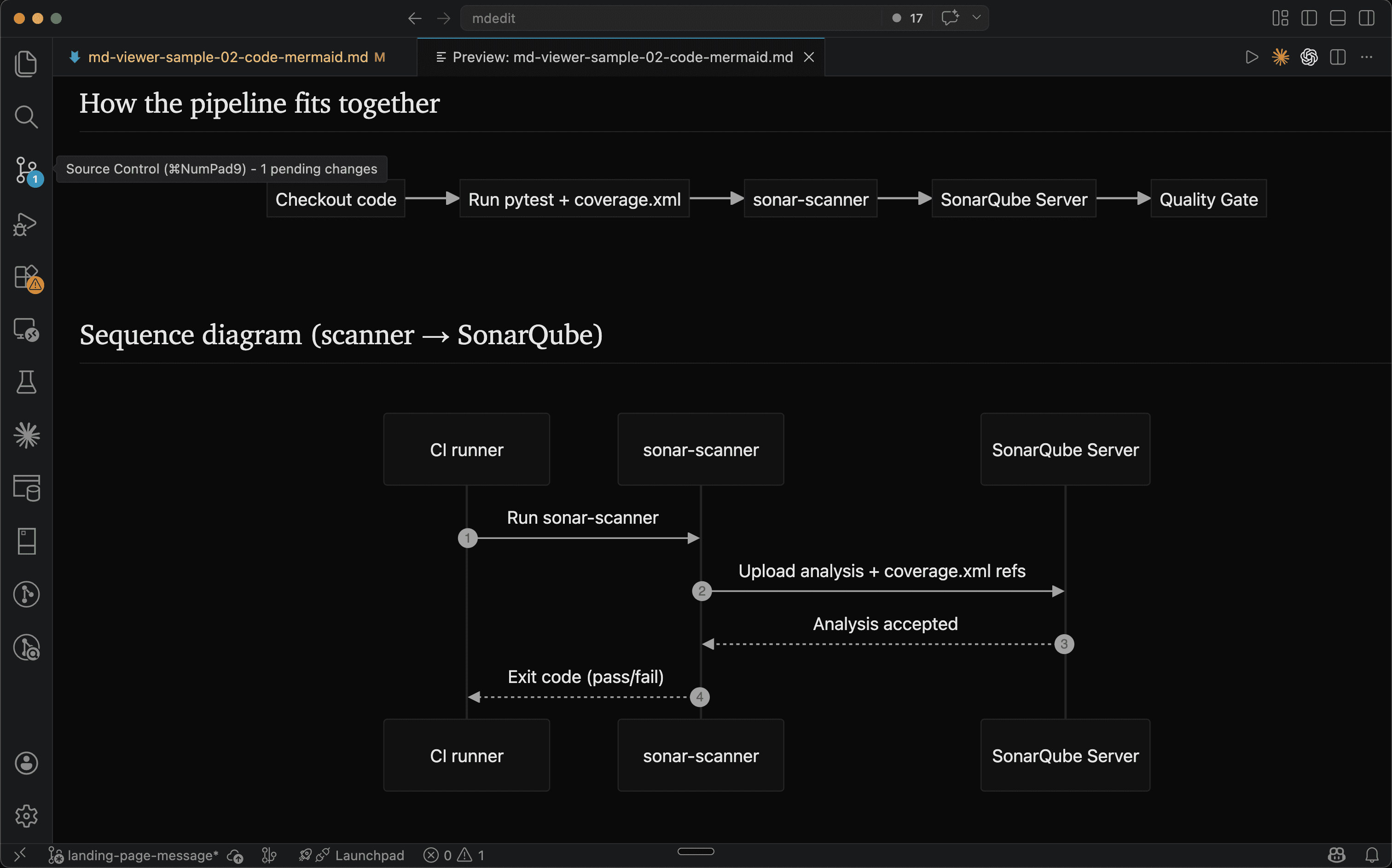
Task: Click the 17 indicator in title bar
Action: pyautogui.click(x=908, y=18)
